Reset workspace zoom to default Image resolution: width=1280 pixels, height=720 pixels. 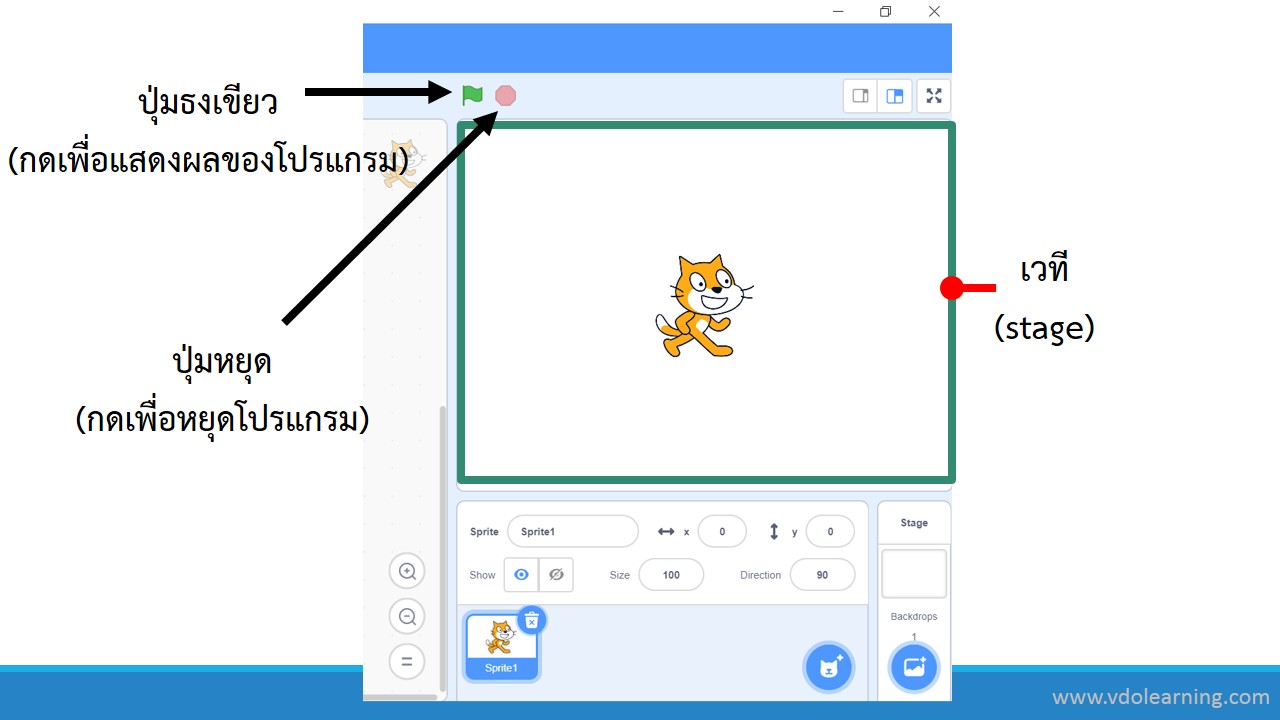pyautogui.click(x=407, y=662)
